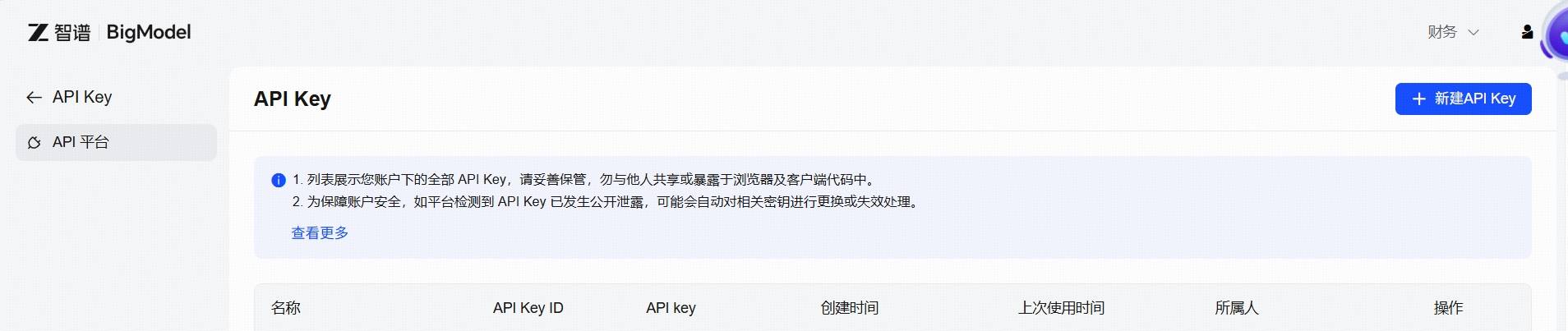Click the 名称 column header
The height and width of the screenshot is (331, 1568).
coord(286,308)
